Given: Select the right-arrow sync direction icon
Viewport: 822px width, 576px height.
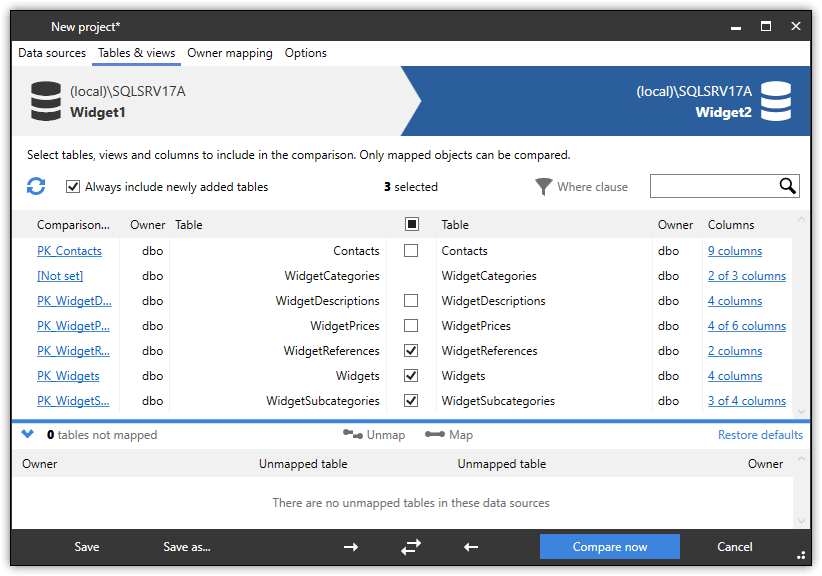Looking at the screenshot, I should point(350,547).
